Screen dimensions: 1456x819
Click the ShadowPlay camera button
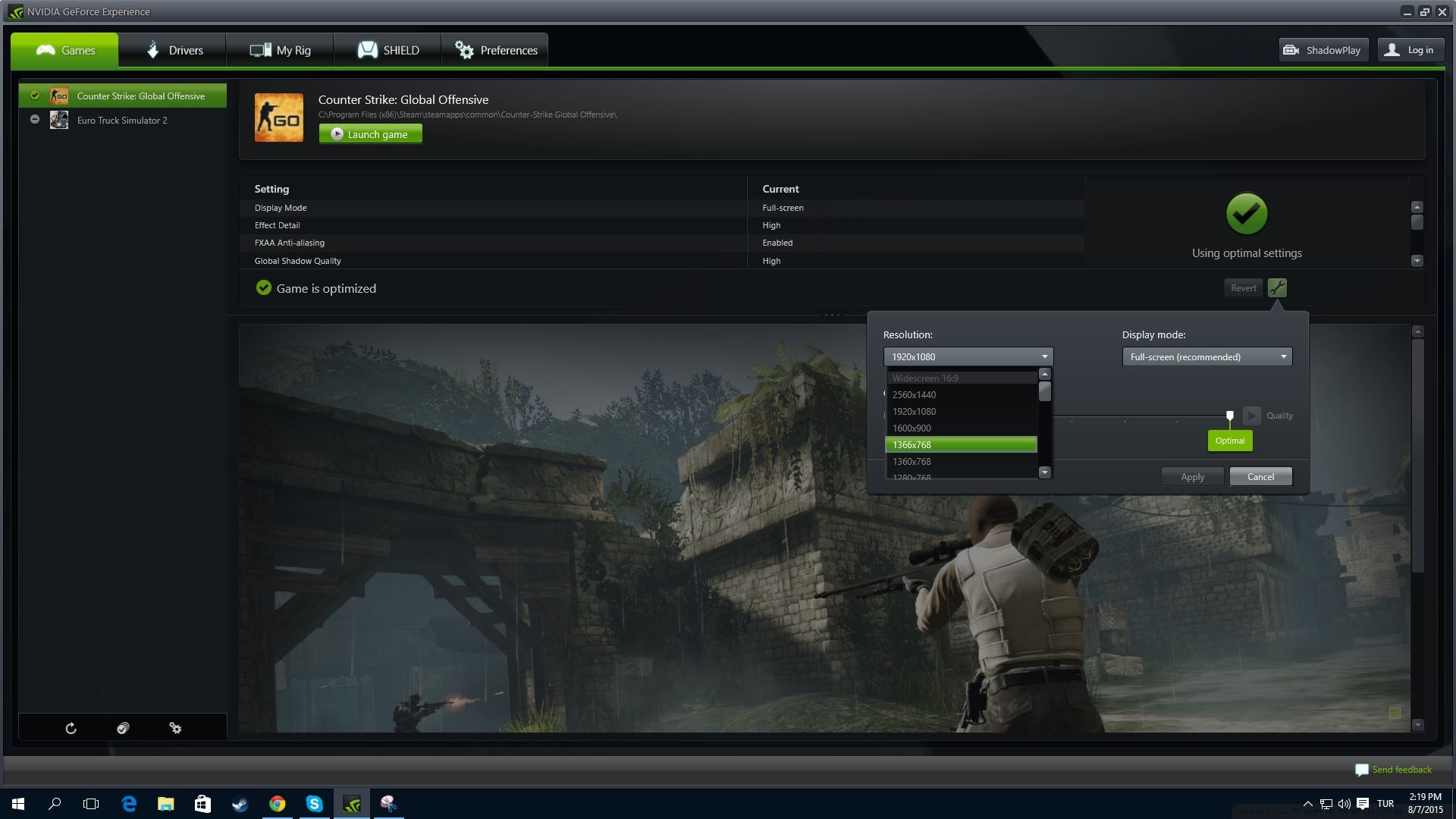(x=1323, y=50)
